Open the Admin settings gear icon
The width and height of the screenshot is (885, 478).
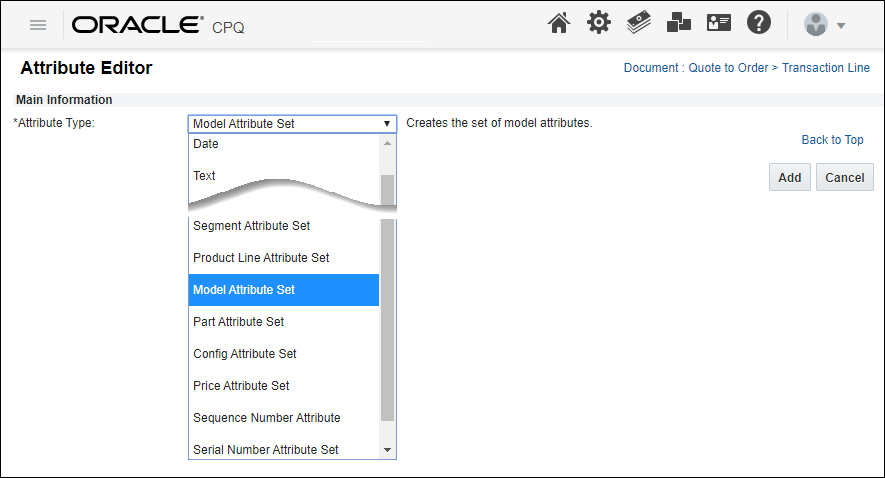(599, 23)
